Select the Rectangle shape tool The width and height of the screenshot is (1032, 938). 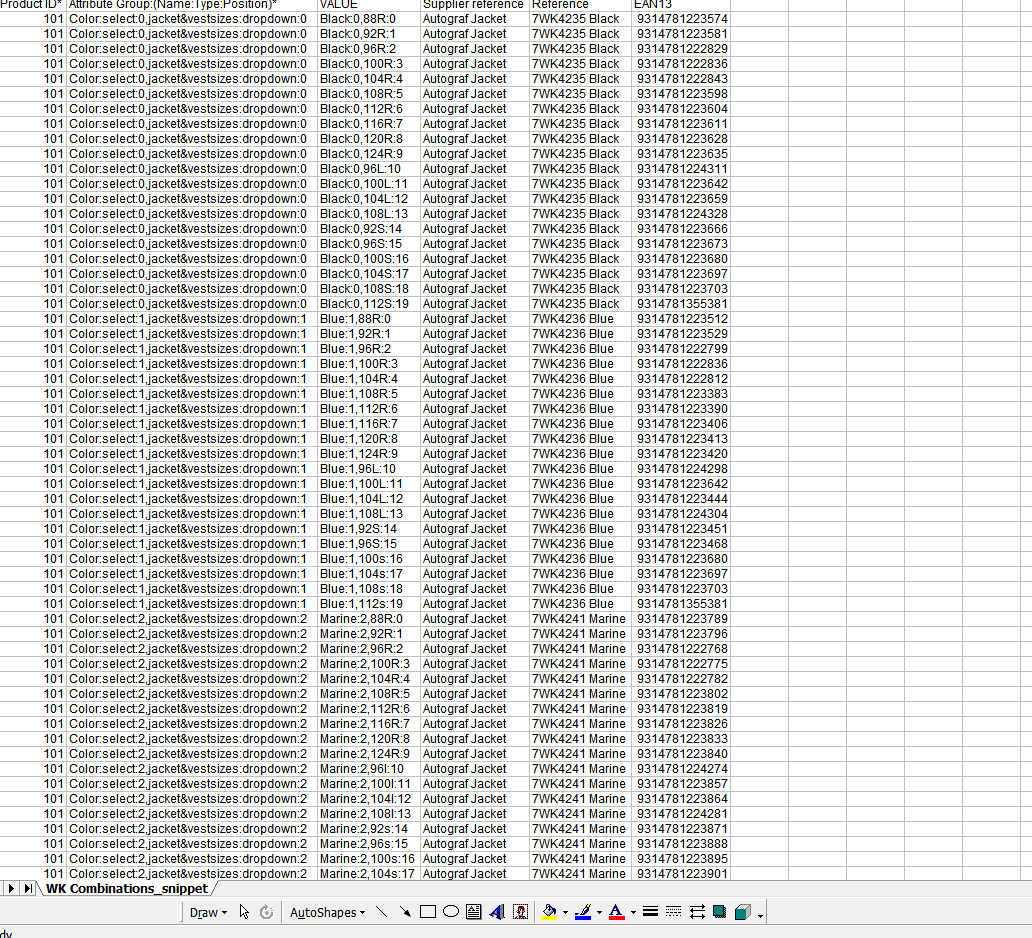click(x=428, y=912)
